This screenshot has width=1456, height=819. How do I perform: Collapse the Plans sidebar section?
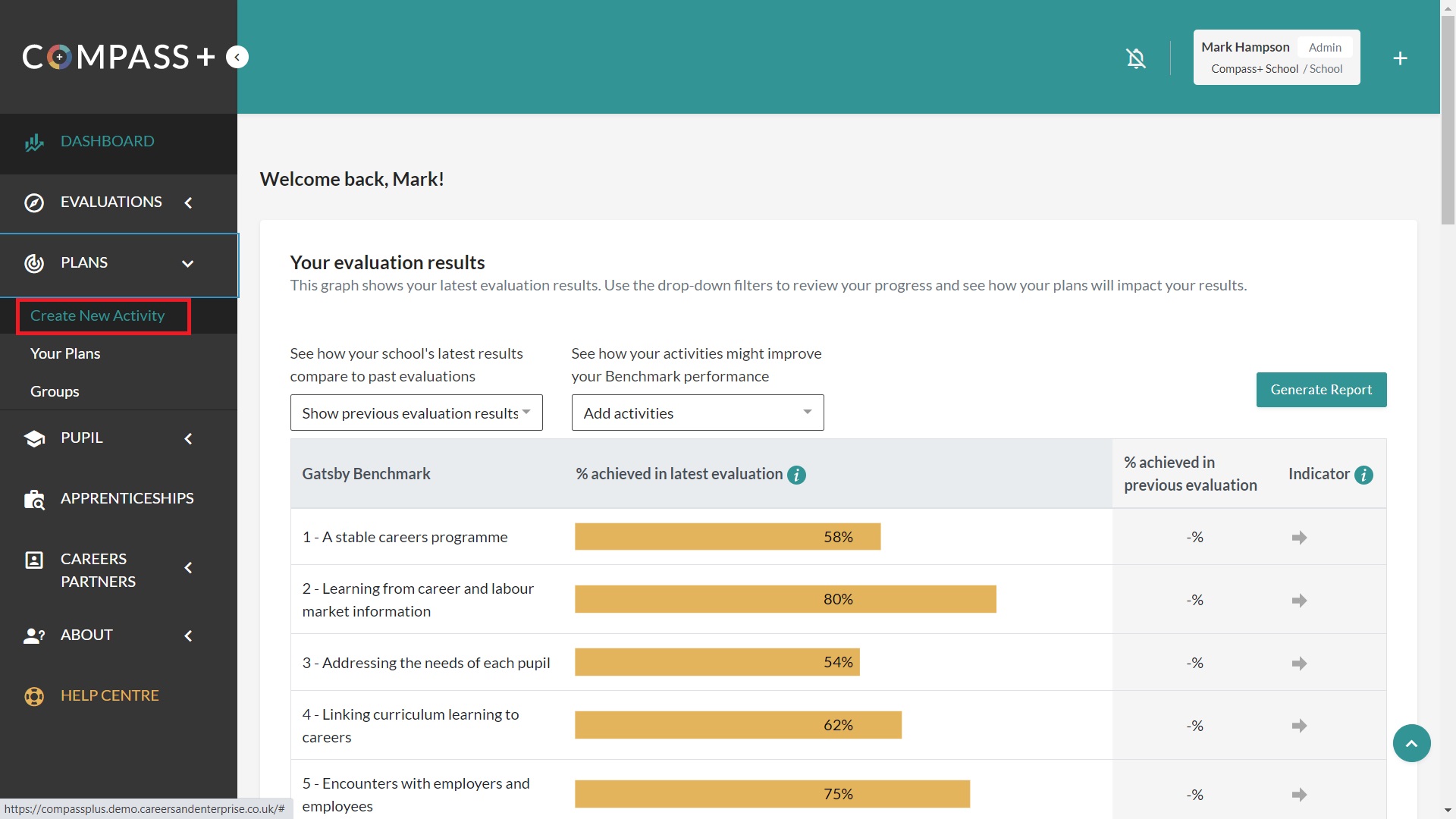187,263
